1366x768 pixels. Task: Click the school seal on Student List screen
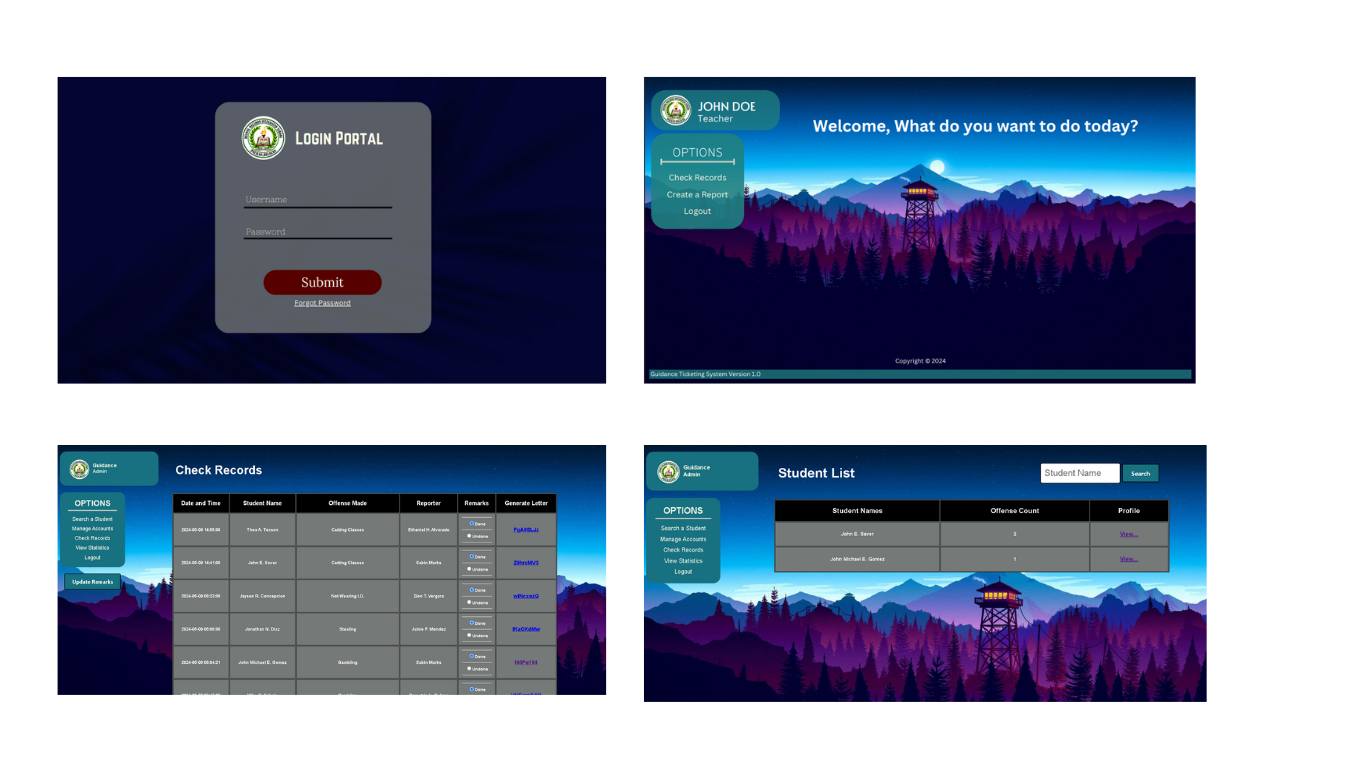[x=668, y=471]
